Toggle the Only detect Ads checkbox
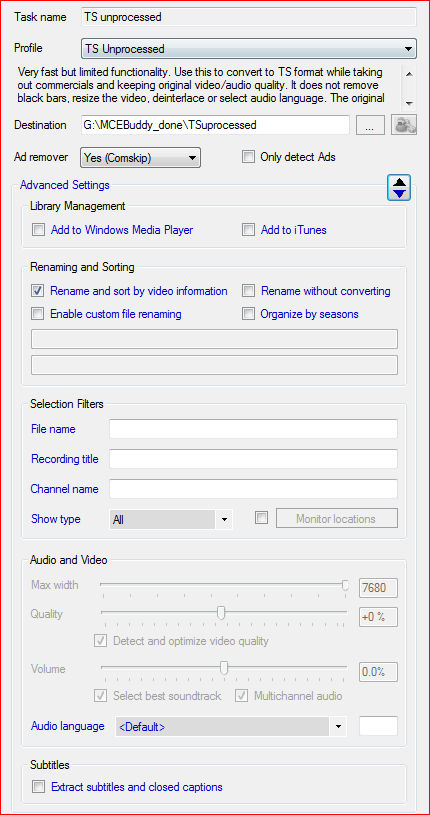The height and width of the screenshot is (815, 430). point(249,157)
